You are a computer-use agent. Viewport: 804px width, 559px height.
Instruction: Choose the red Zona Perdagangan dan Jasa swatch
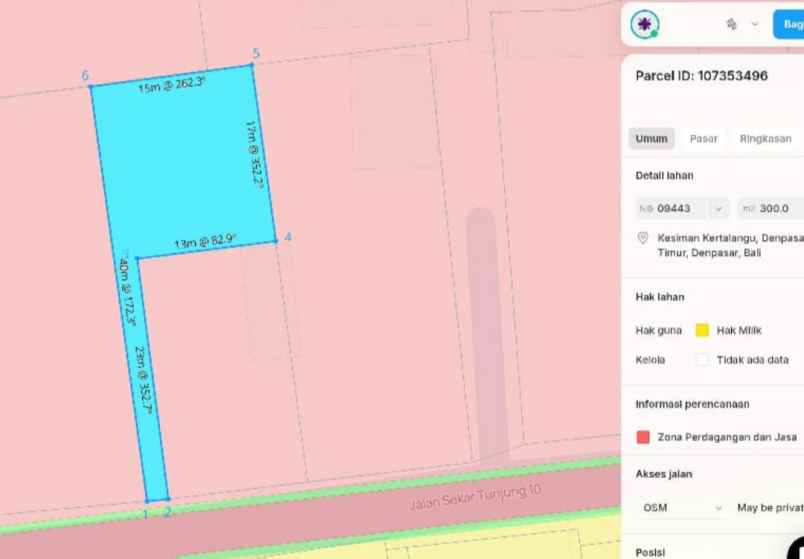643,437
